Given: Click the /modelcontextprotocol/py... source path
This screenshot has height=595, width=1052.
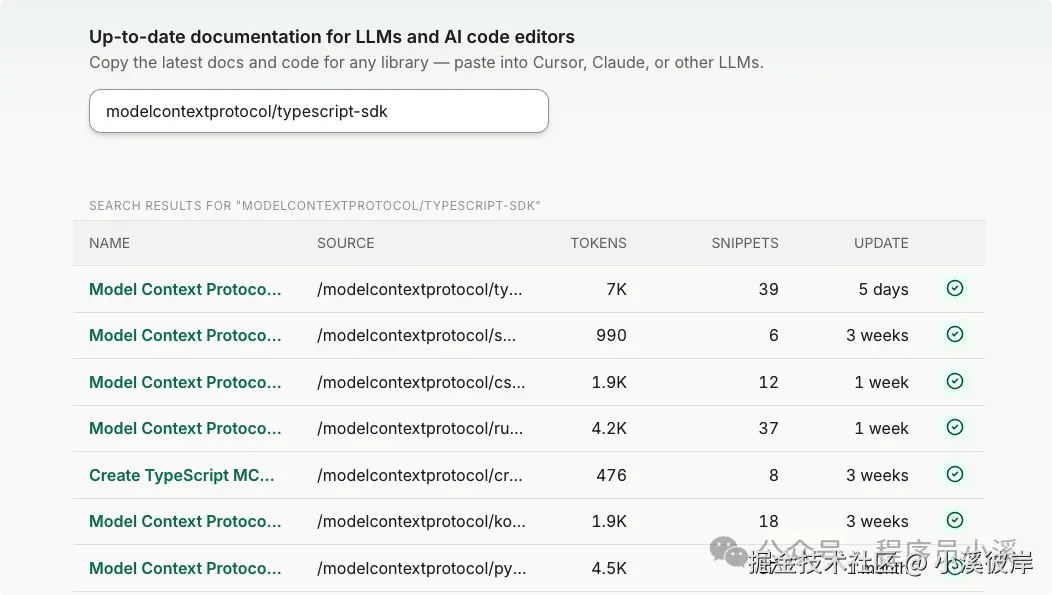Looking at the screenshot, I should point(421,568).
